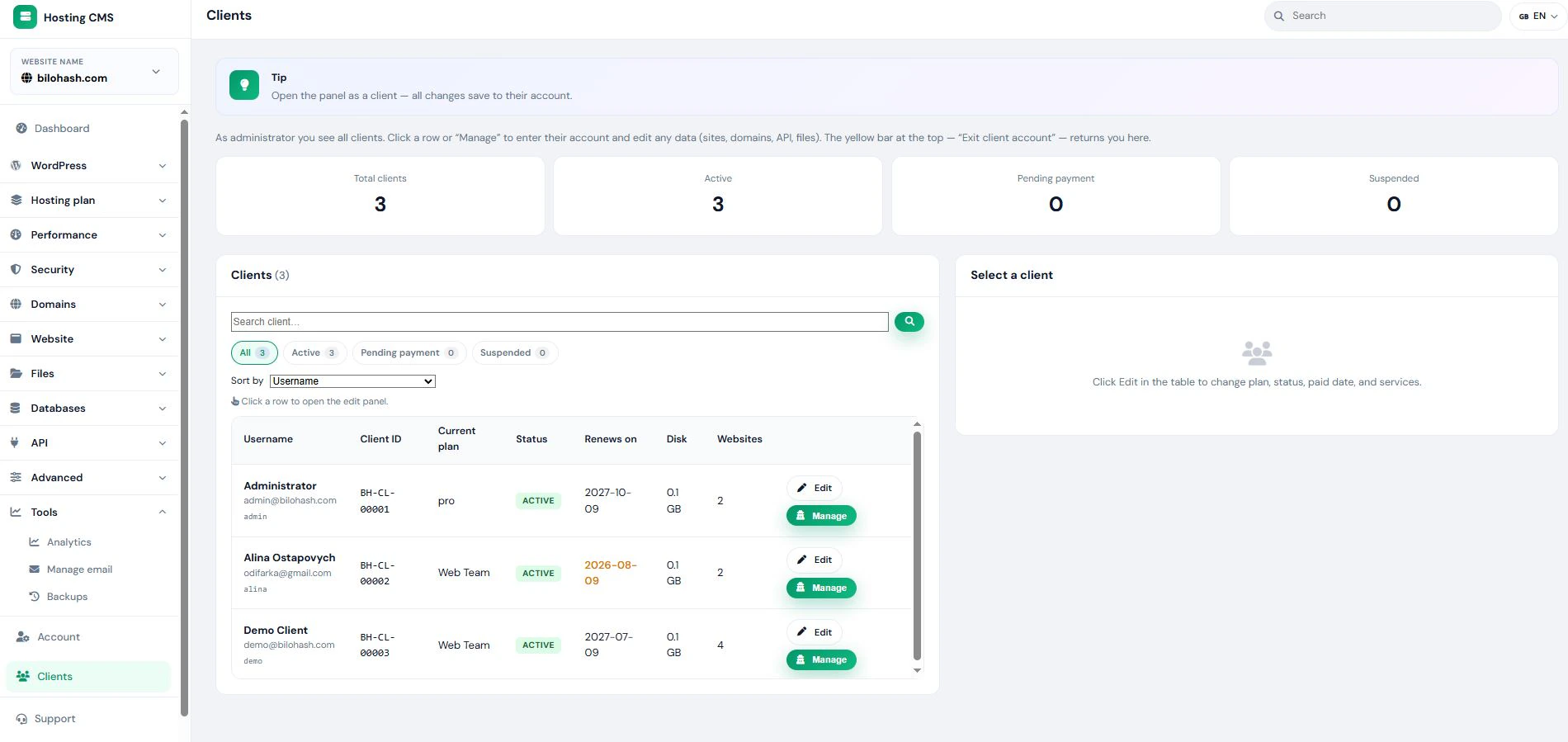Viewport: 1568px width, 742px height.
Task: Expand the WordPress menu chevron
Action: [162, 166]
